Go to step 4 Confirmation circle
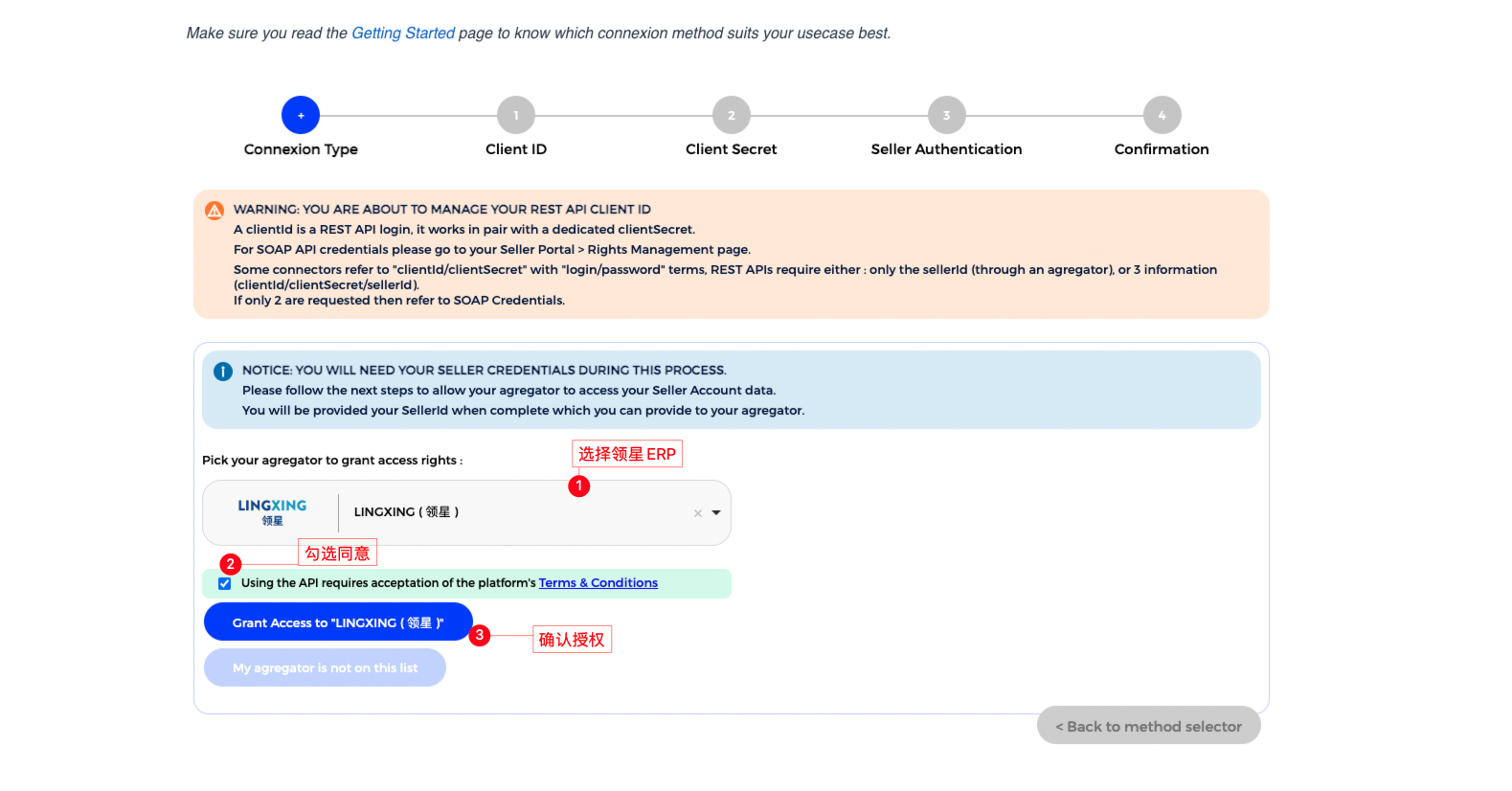 pos(1162,115)
